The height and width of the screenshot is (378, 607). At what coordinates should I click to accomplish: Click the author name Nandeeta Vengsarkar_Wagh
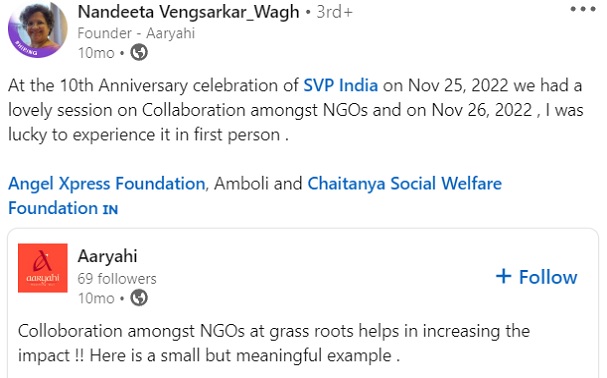(x=189, y=12)
